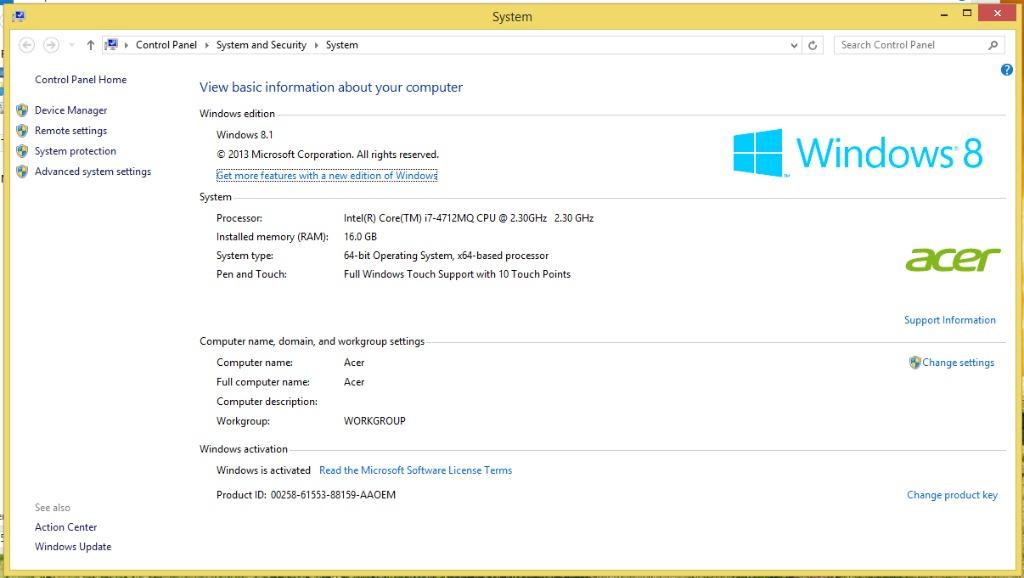
Task: Maximize the System window
Action: point(967,13)
